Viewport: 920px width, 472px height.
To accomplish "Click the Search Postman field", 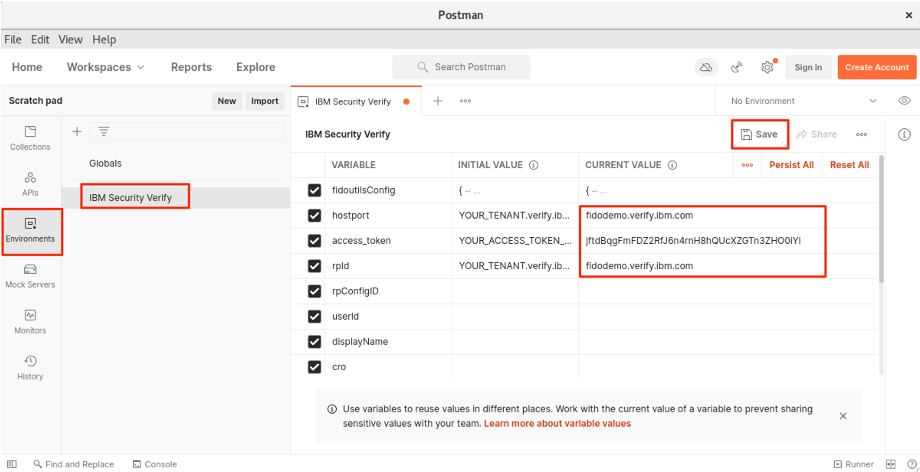I will pyautogui.click(x=461, y=68).
